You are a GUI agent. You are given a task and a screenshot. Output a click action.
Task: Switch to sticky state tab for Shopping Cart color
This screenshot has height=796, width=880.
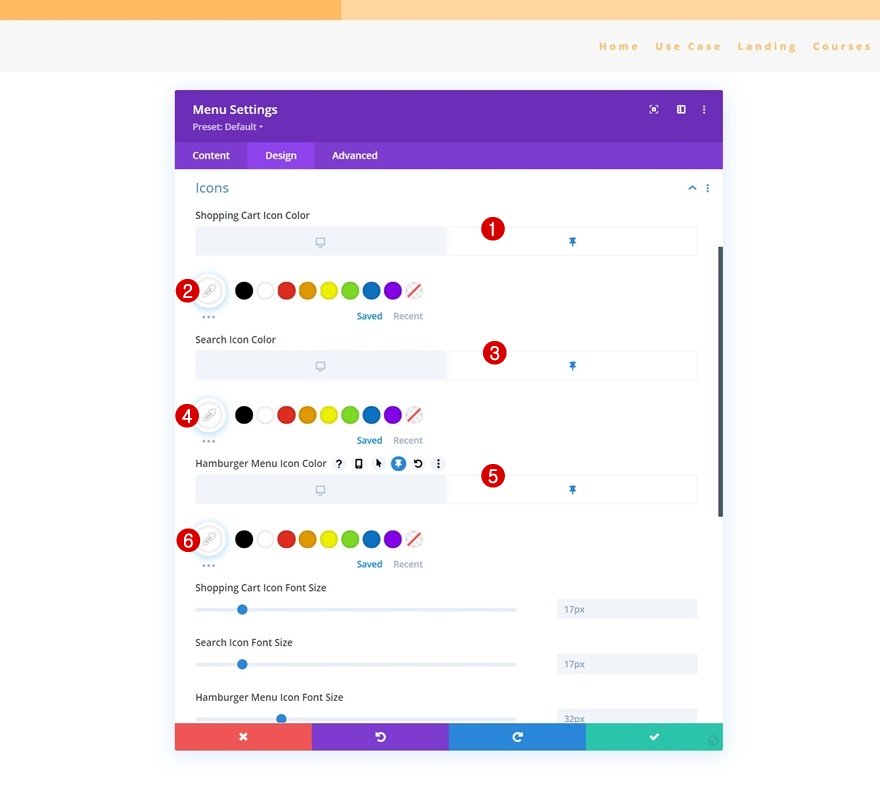click(x=572, y=242)
